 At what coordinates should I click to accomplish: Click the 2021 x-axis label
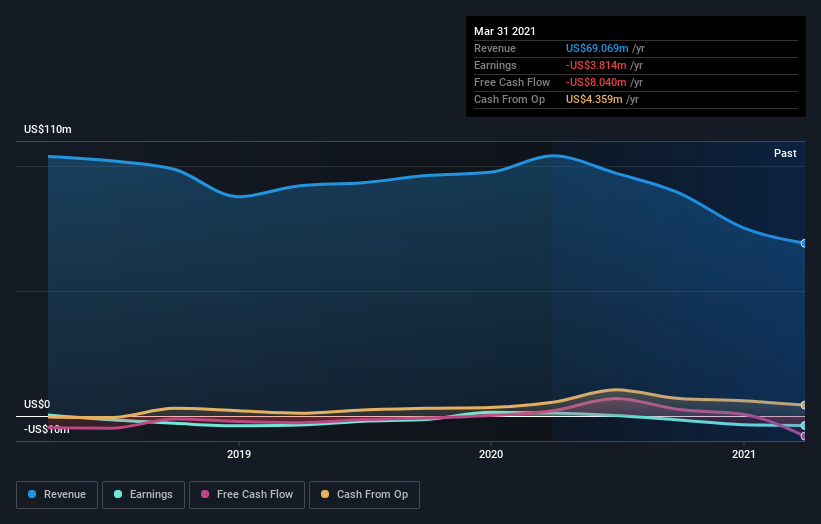point(744,454)
